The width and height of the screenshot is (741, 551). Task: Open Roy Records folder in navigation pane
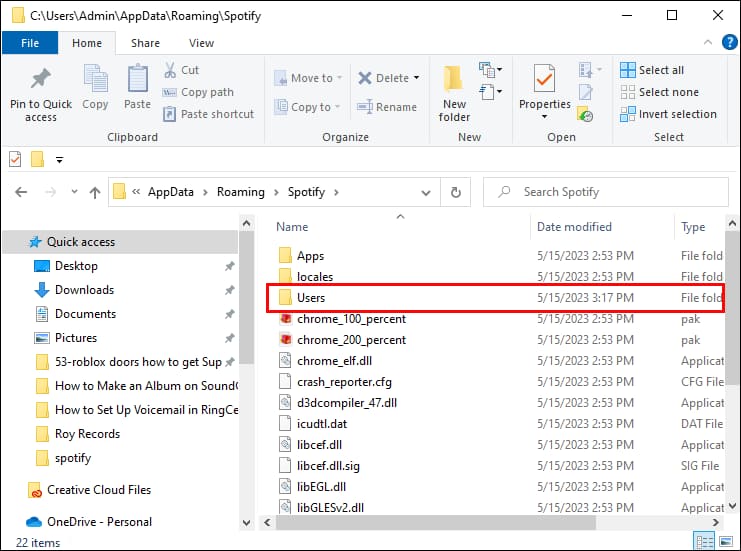87,434
